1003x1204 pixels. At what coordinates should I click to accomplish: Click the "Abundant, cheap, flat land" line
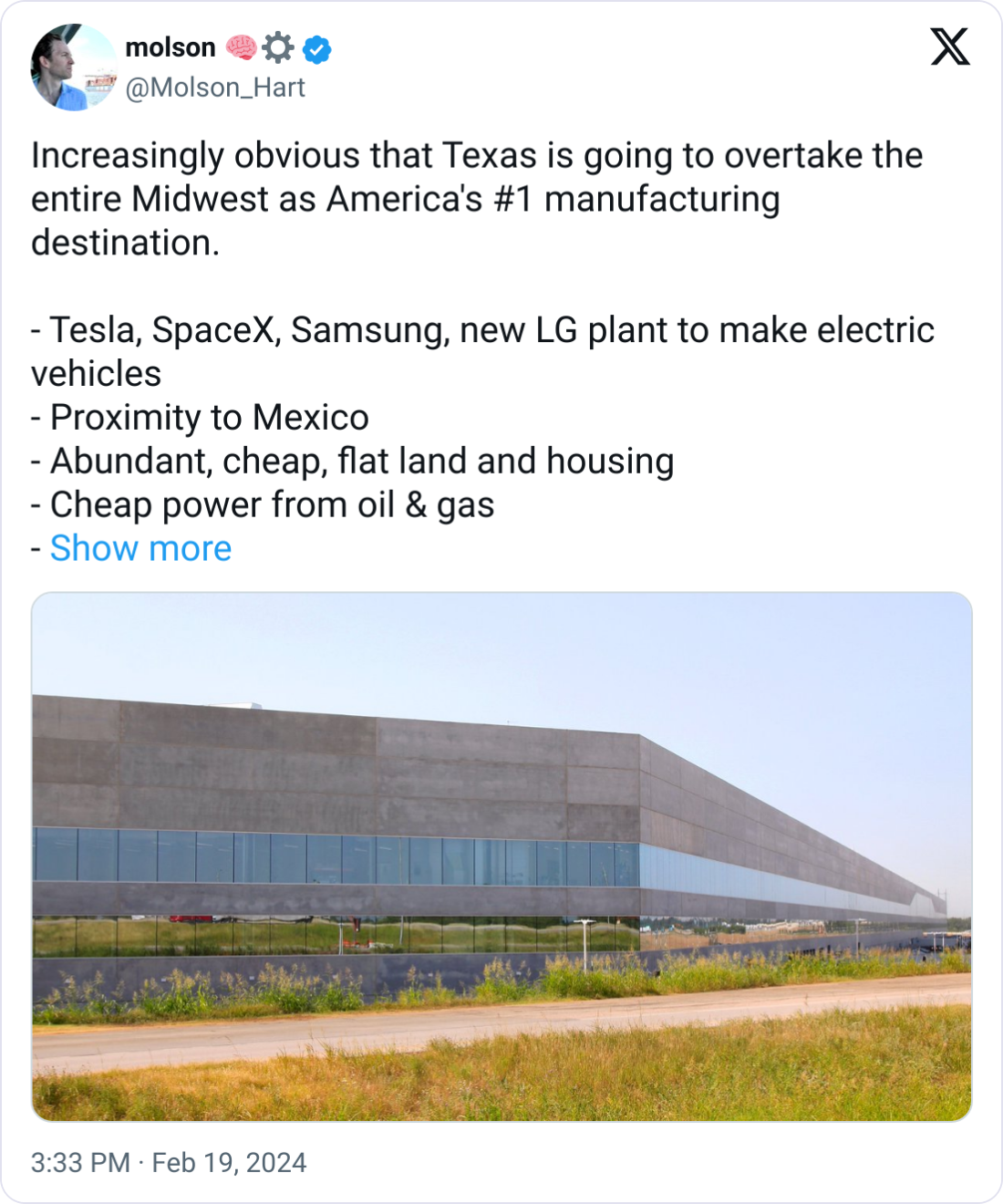click(361, 462)
